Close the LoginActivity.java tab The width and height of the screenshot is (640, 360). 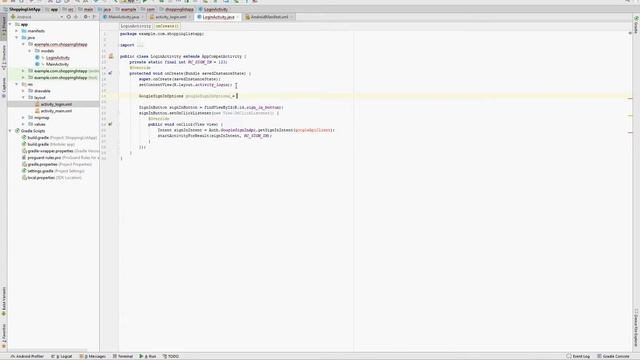[x=238, y=17]
